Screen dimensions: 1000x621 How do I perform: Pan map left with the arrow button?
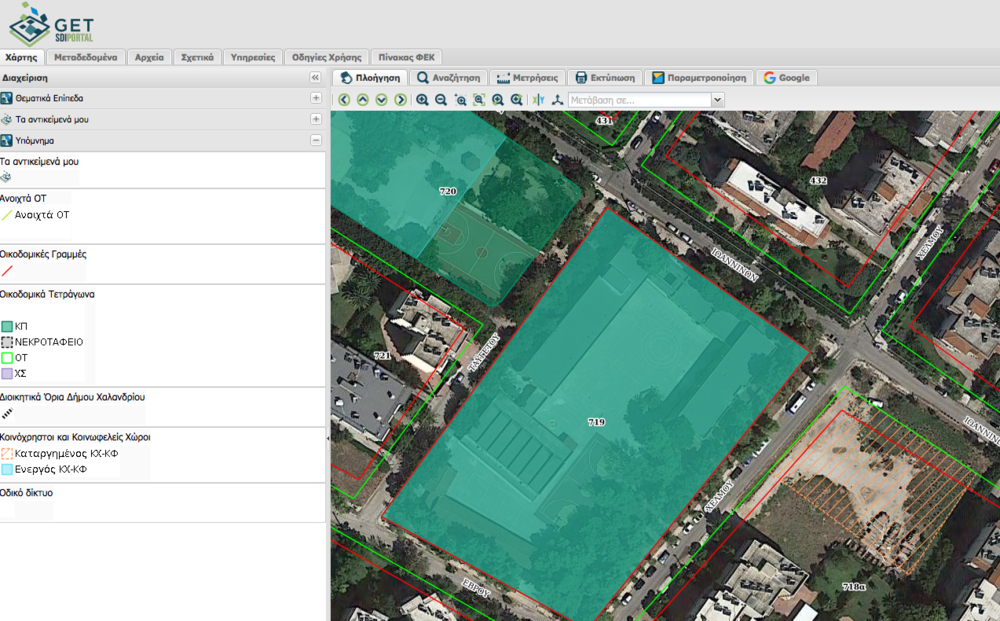(x=344, y=100)
